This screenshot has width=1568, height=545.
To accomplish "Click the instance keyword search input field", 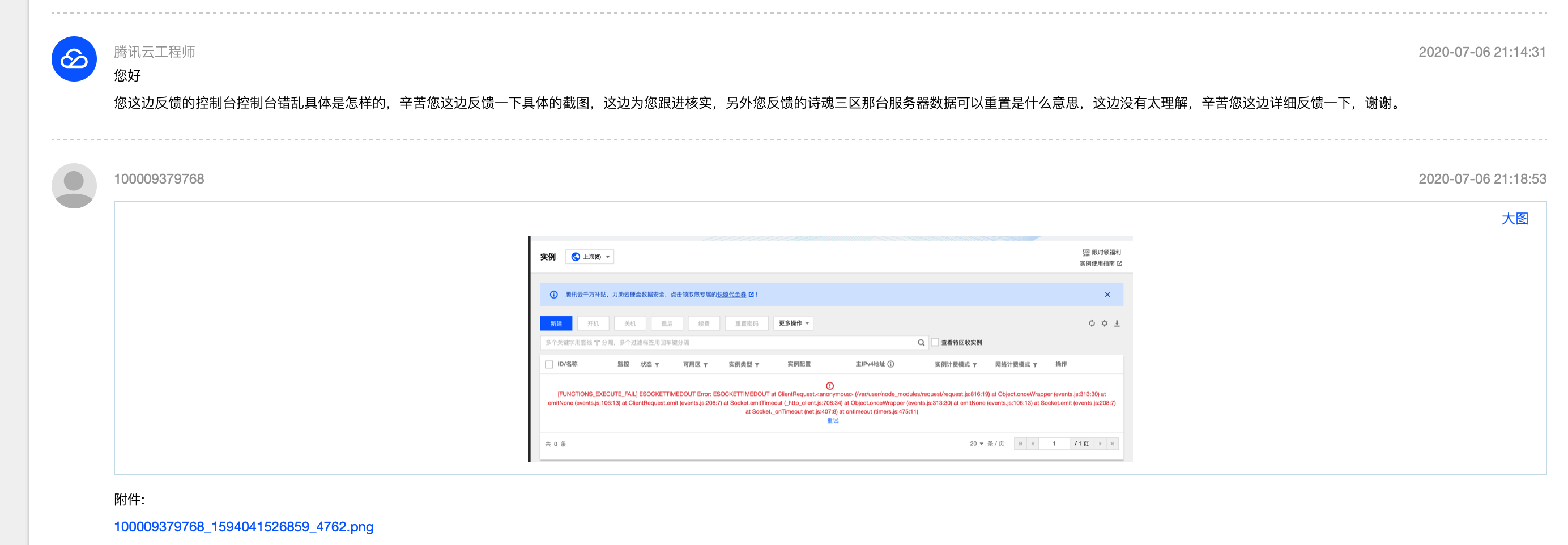I will pos(728,343).
